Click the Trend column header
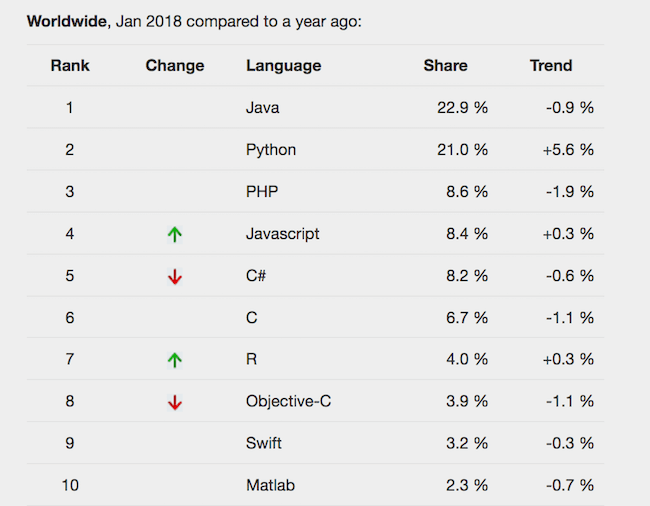The height and width of the screenshot is (506, 650). tap(551, 66)
